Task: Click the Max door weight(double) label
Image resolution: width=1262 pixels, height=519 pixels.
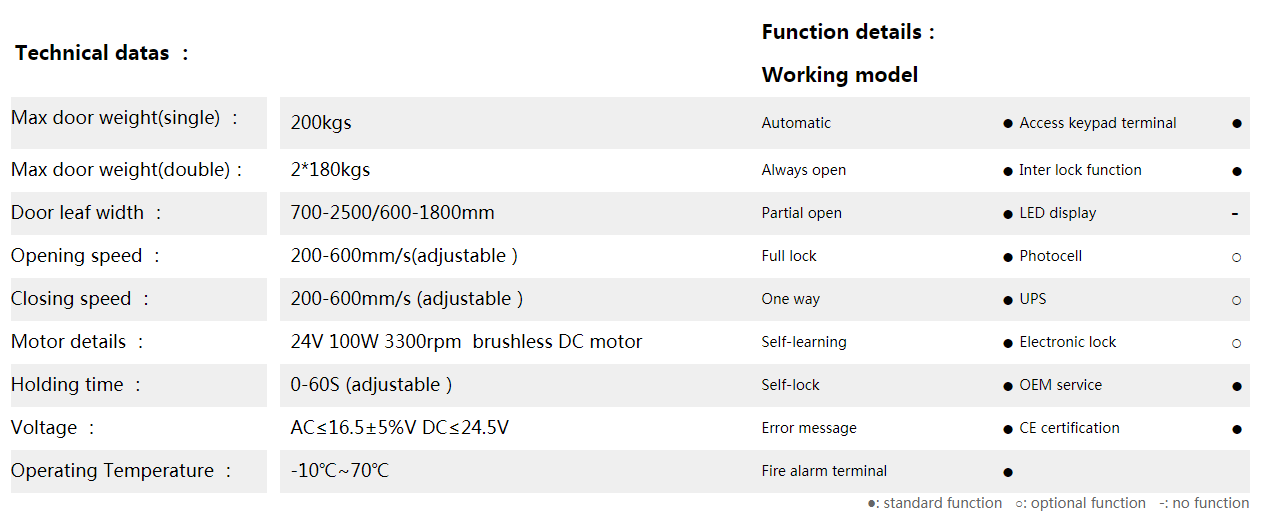Action: [x=126, y=170]
